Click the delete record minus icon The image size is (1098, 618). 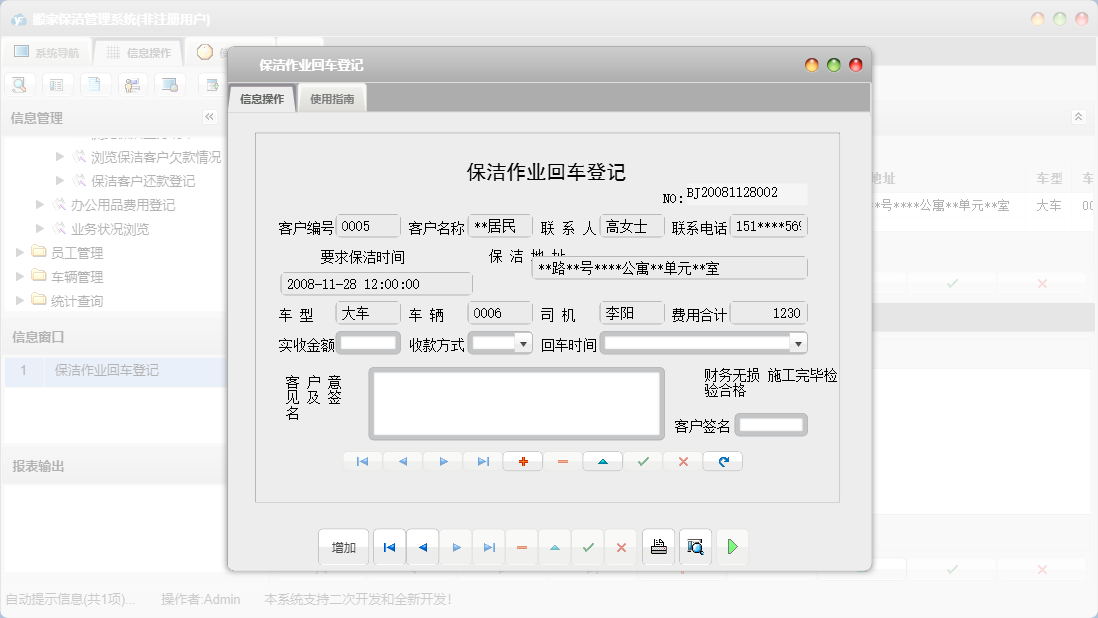562,461
